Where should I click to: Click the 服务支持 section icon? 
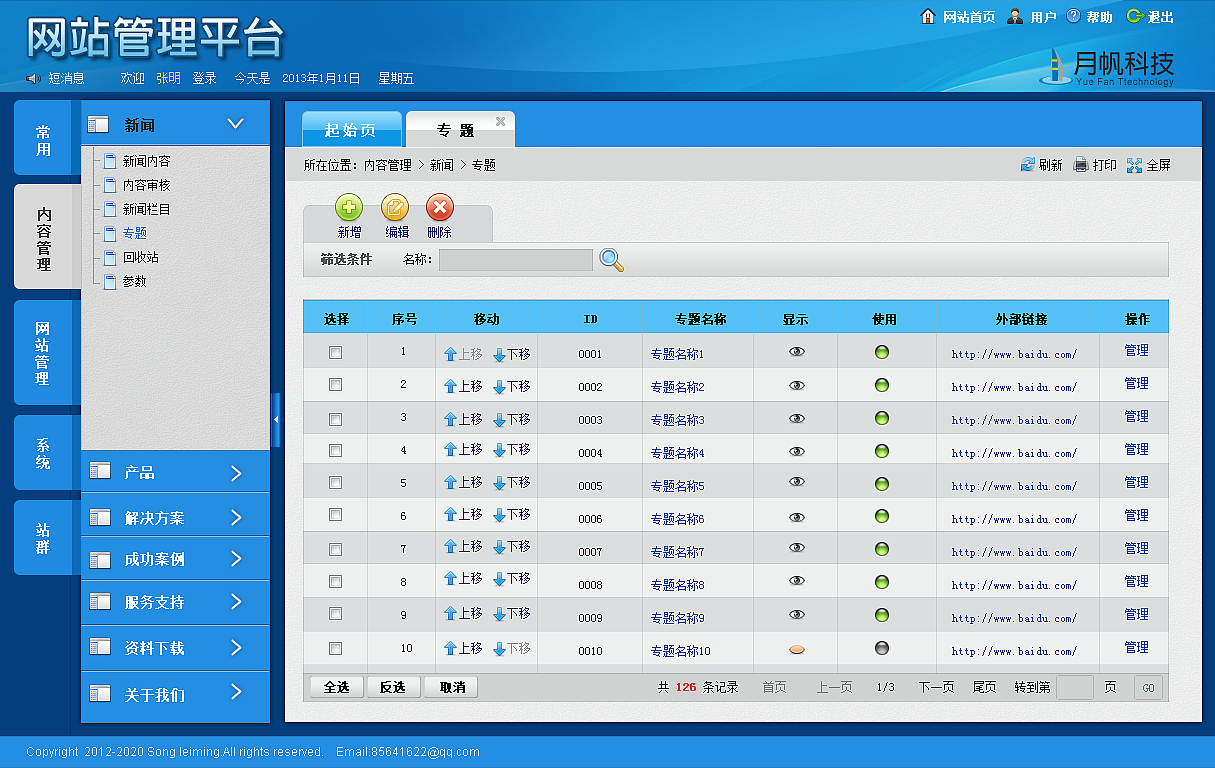coord(99,602)
